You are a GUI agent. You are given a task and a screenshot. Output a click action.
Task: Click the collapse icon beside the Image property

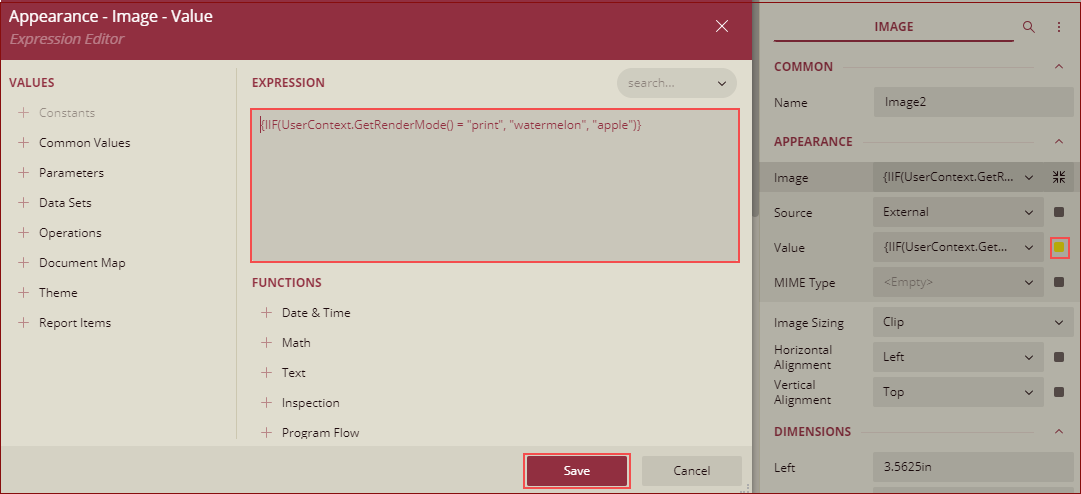pos(1059,177)
